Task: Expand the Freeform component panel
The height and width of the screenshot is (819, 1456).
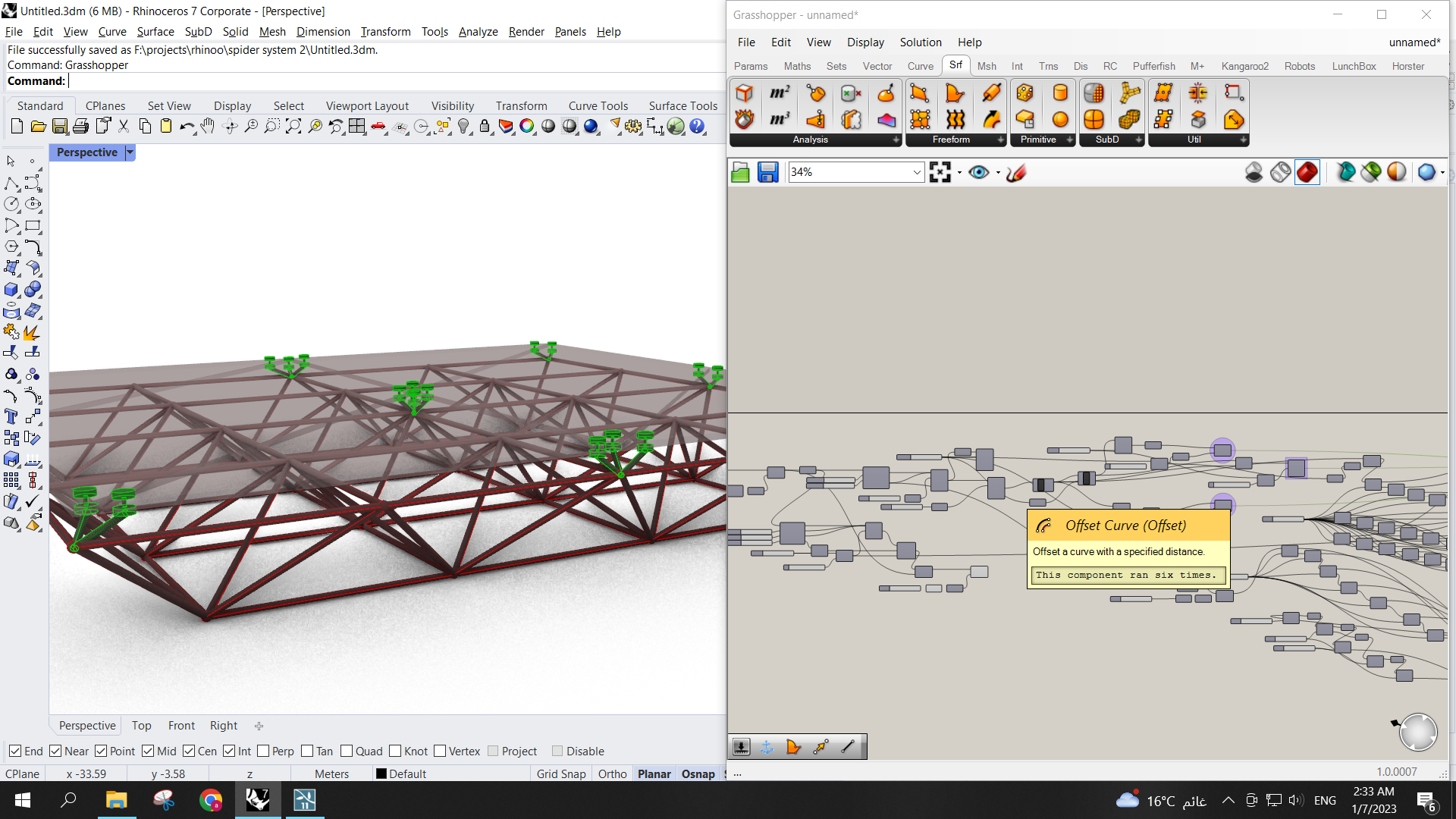Action: [x=1000, y=140]
